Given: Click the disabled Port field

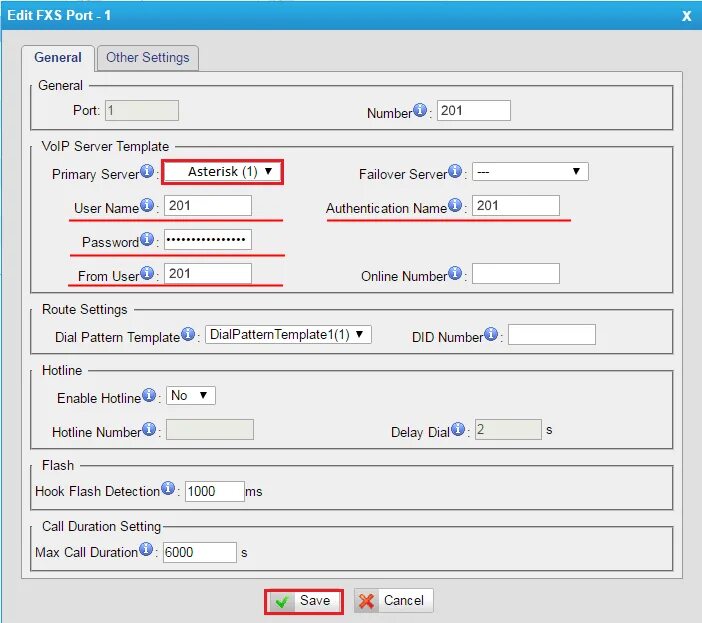Looking at the screenshot, I should (142, 111).
